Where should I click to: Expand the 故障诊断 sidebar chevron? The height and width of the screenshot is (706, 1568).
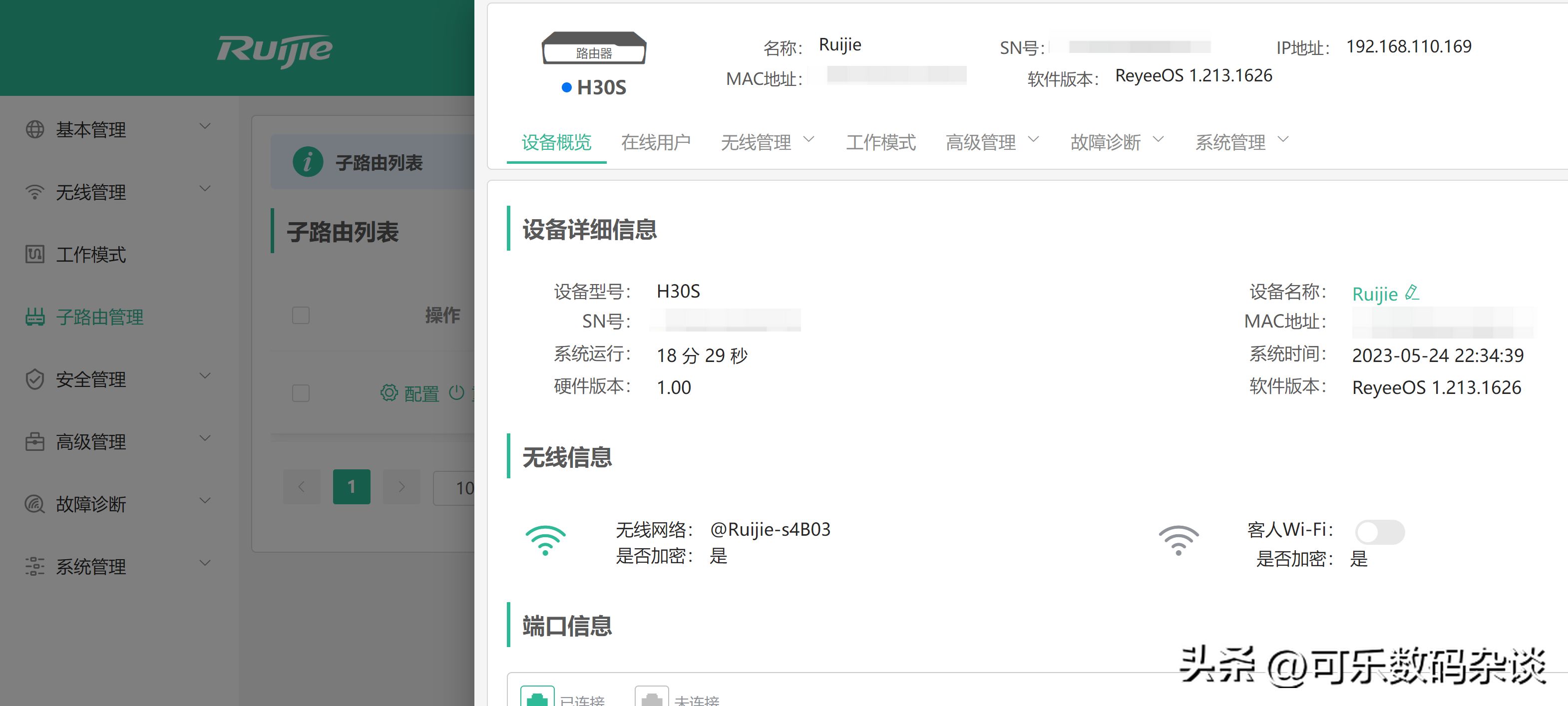pos(205,500)
